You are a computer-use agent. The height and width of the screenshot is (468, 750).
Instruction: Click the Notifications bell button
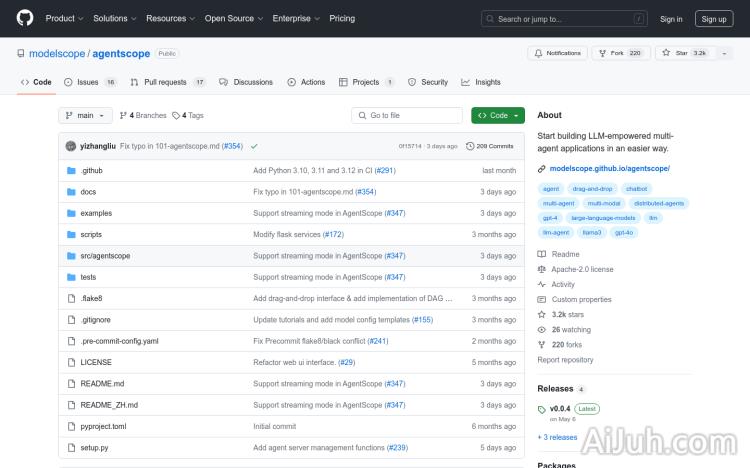[x=558, y=53]
